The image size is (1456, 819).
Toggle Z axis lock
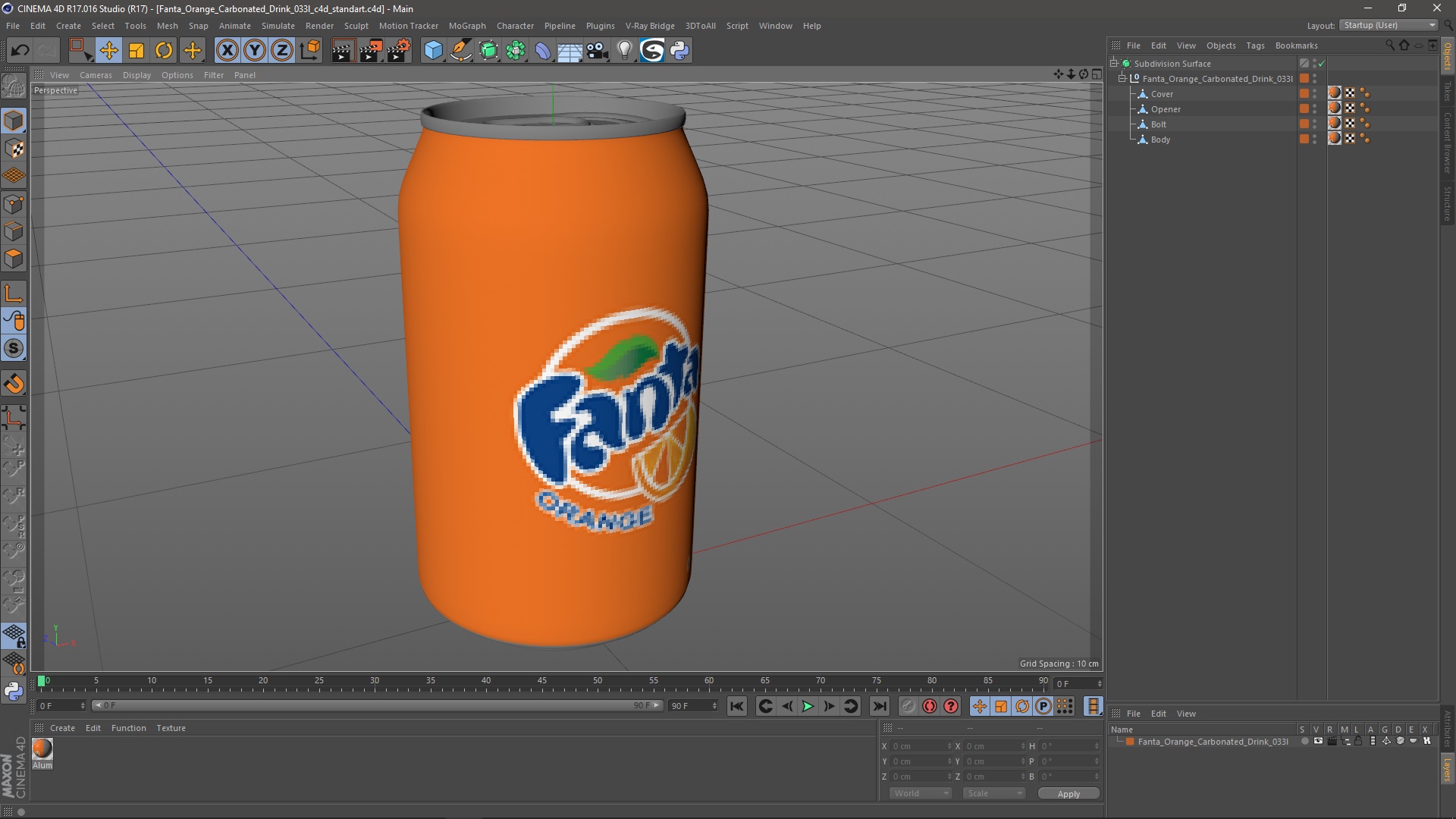tap(282, 50)
